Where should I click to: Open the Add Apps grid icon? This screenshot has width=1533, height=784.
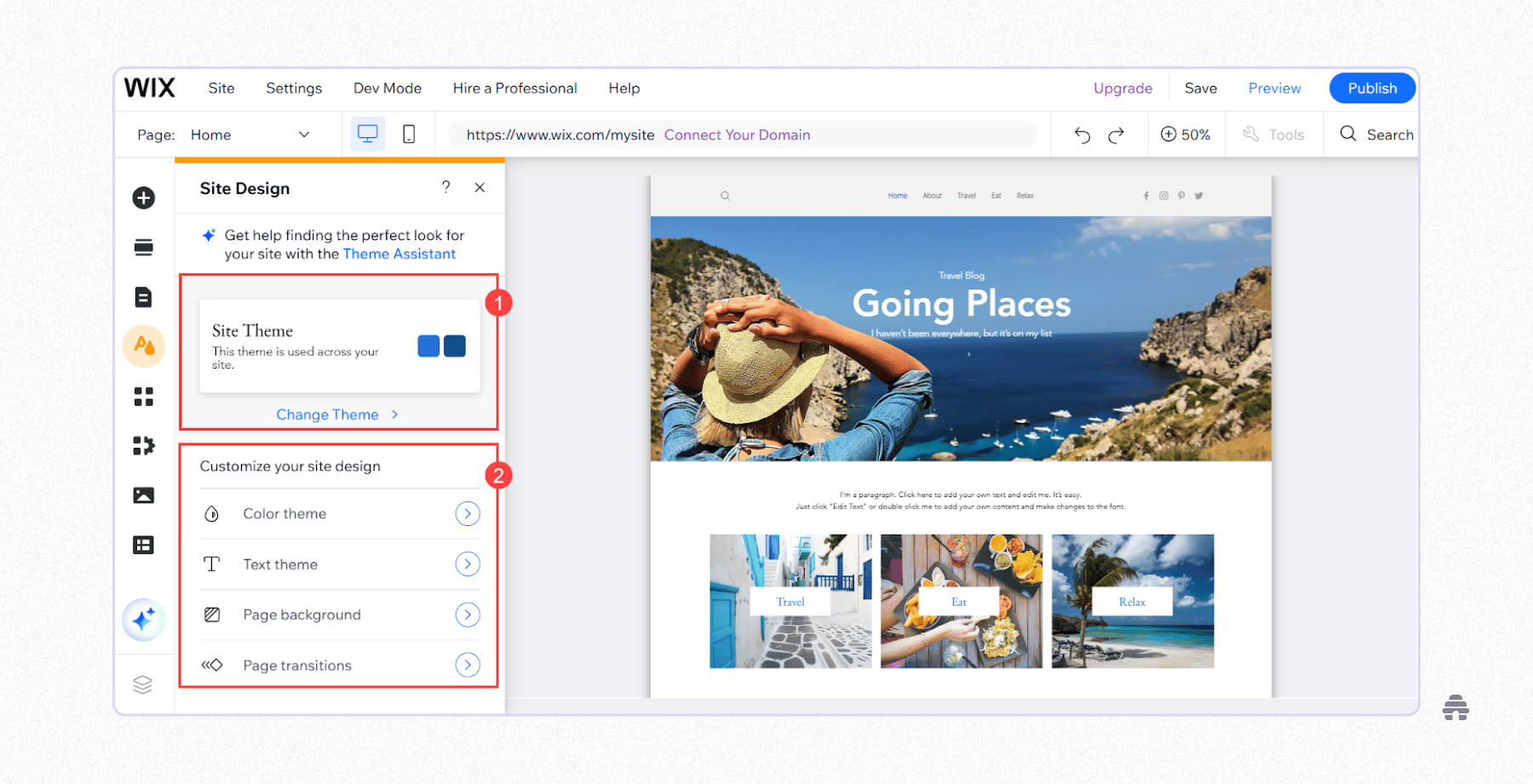pos(143,397)
